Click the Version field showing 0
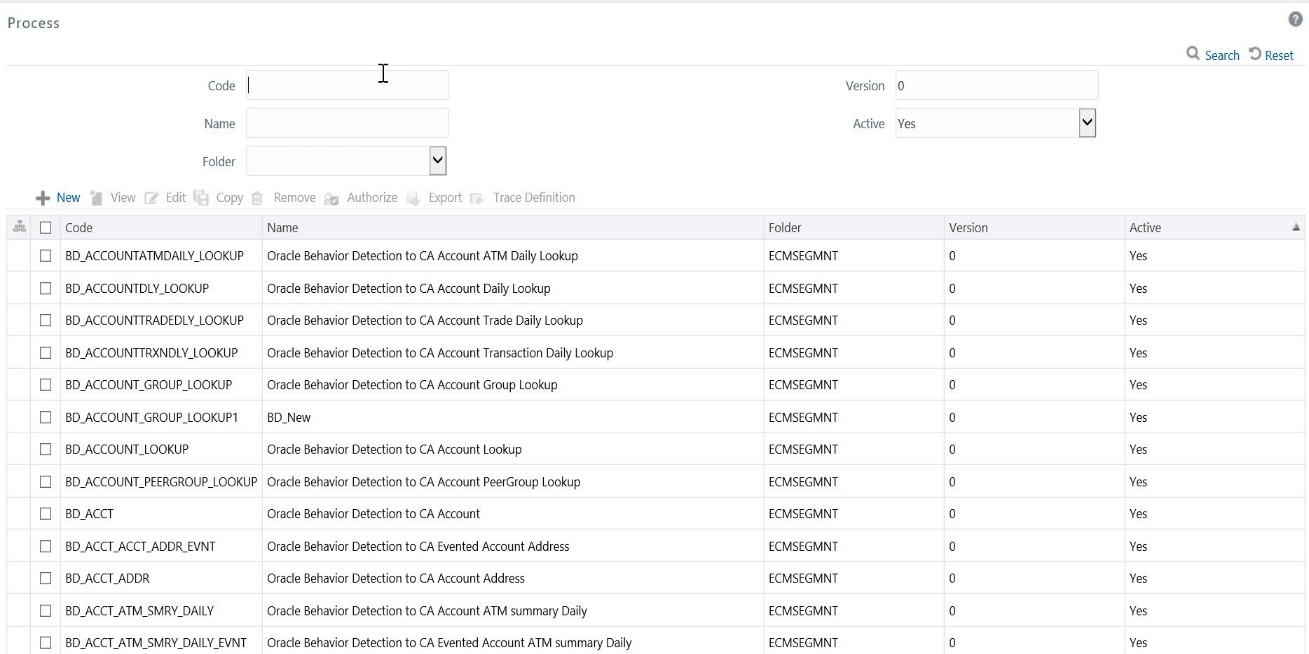Viewport: 1309px width, 654px height. [x=996, y=85]
